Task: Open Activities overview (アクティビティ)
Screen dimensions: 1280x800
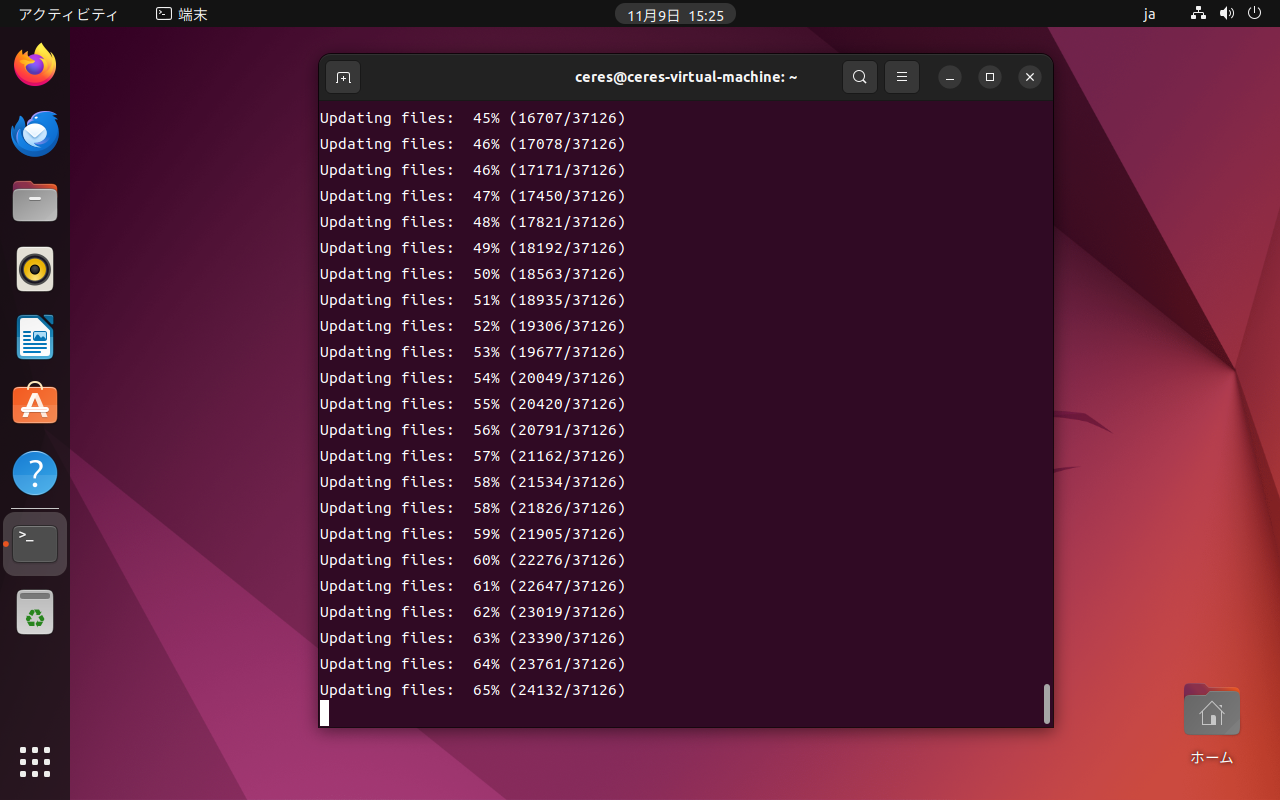Action: point(68,15)
